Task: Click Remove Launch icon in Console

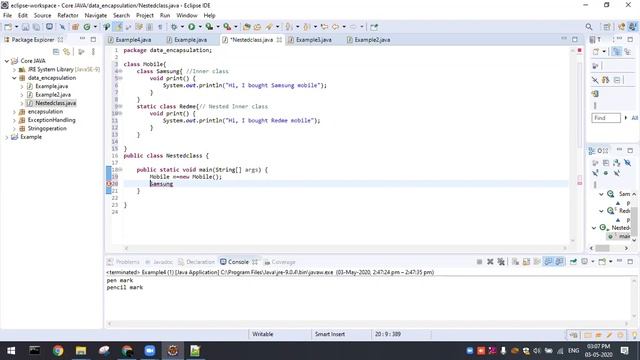Action: coord(490,262)
